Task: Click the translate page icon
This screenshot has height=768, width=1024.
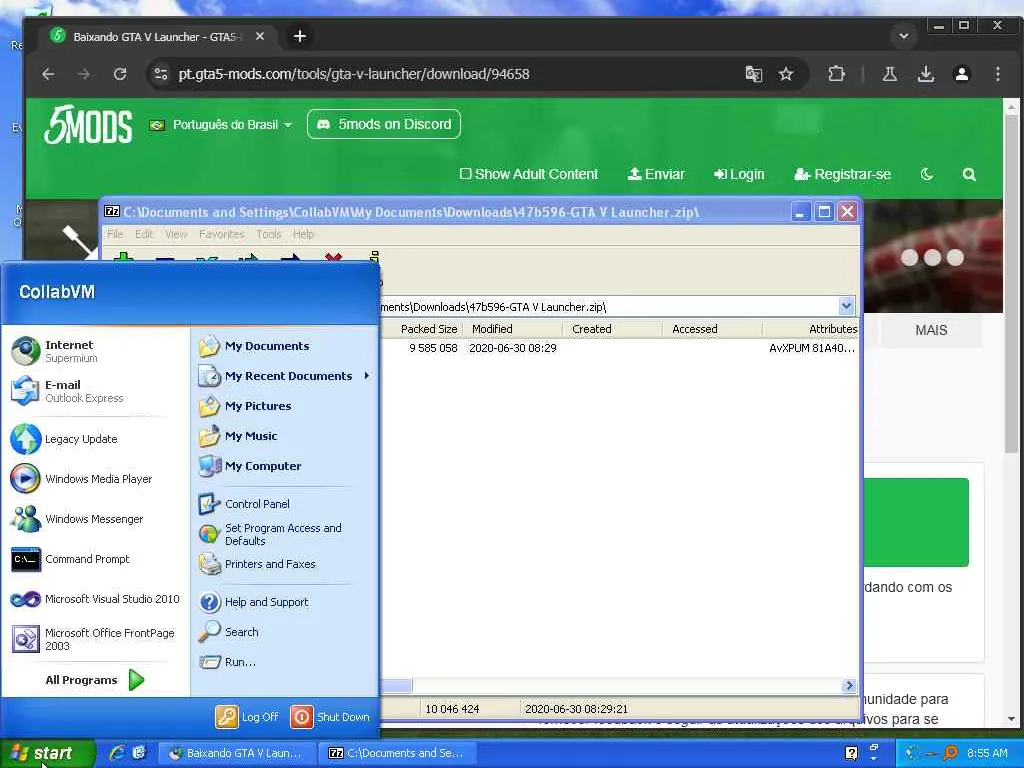Action: tap(754, 74)
